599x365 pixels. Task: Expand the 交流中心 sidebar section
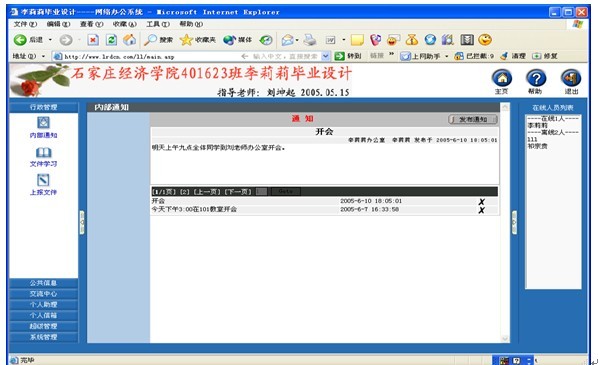(x=44, y=294)
